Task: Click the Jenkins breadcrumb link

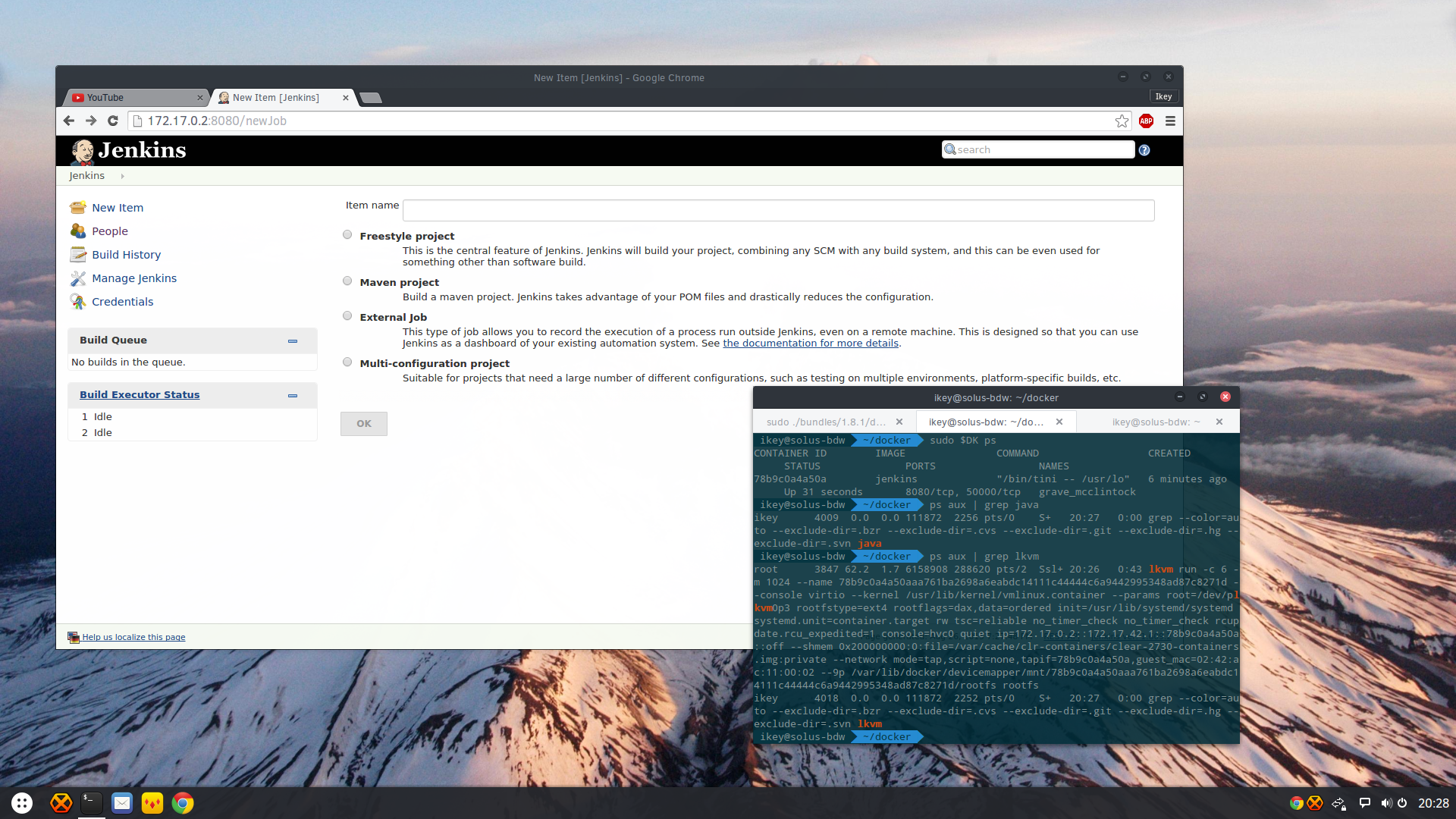Action: coord(87,176)
